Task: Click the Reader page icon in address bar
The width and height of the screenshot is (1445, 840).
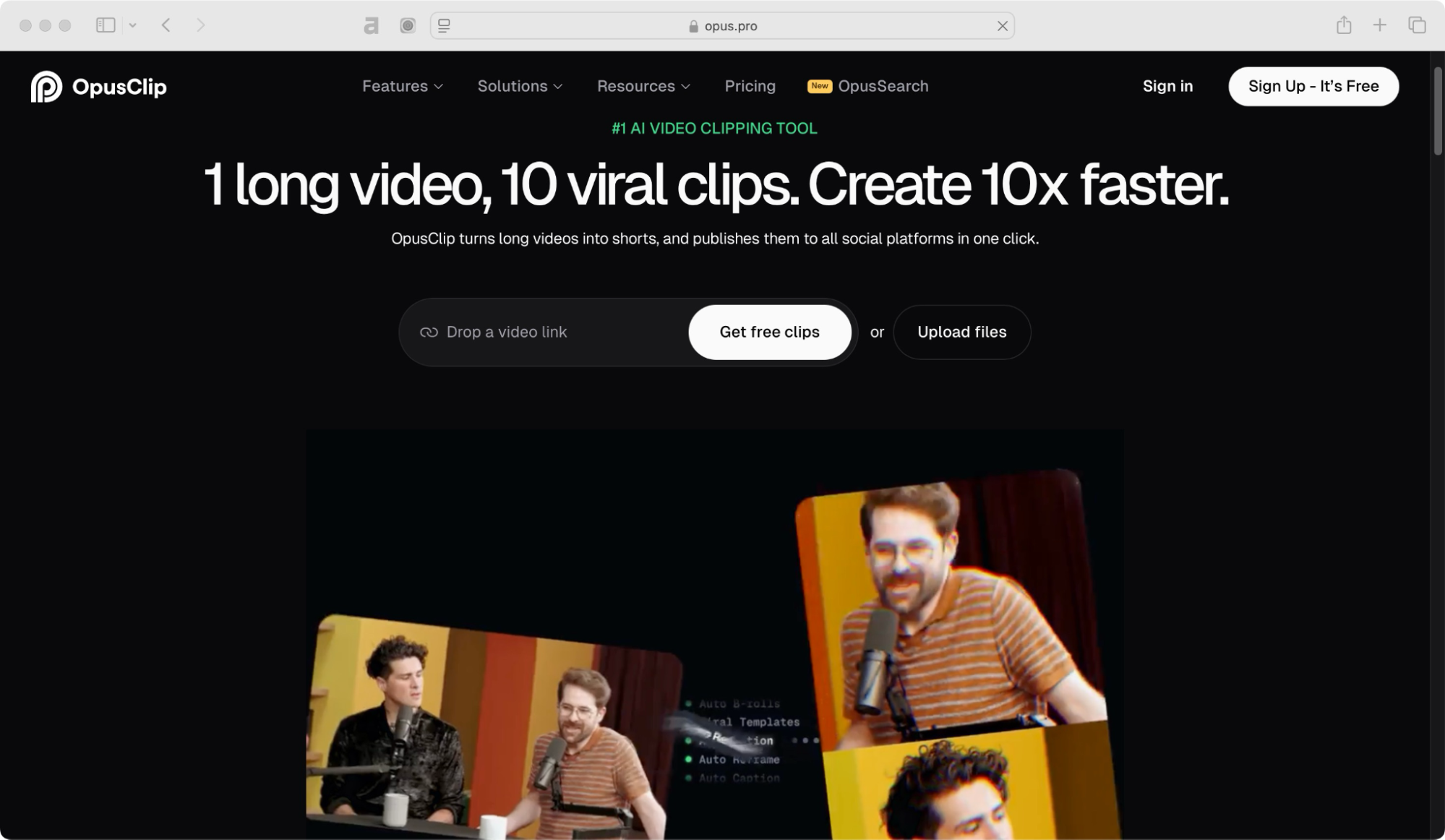Action: (444, 26)
